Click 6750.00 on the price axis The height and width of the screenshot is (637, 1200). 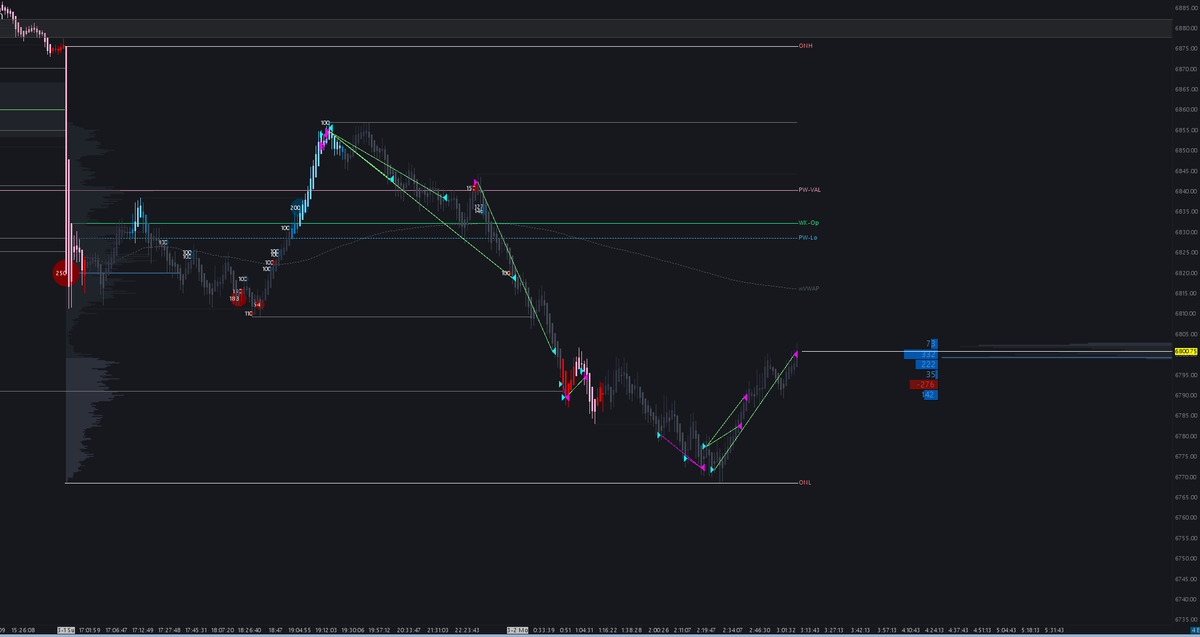tap(1186, 558)
